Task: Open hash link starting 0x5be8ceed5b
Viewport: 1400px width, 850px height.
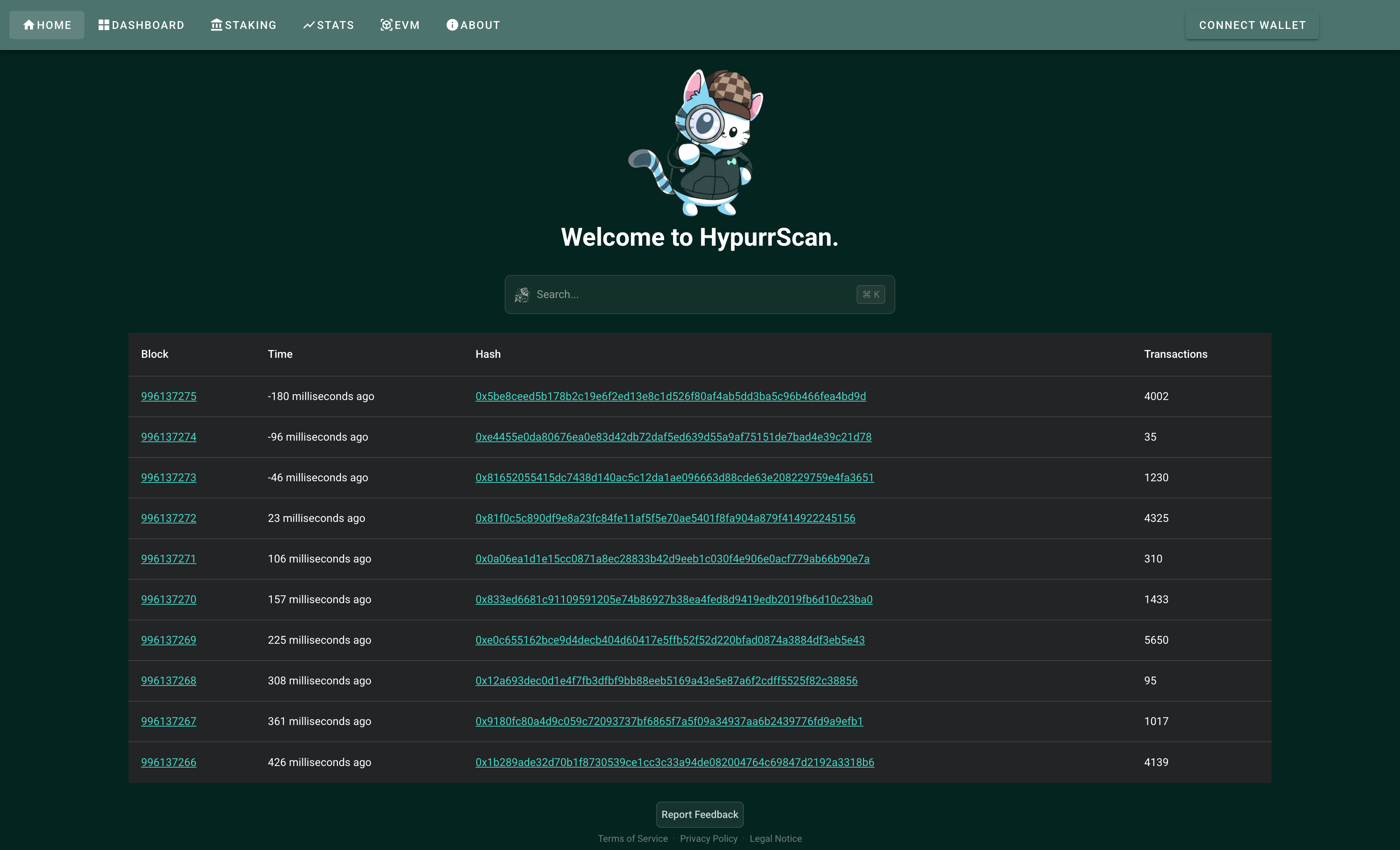Action: click(x=670, y=396)
